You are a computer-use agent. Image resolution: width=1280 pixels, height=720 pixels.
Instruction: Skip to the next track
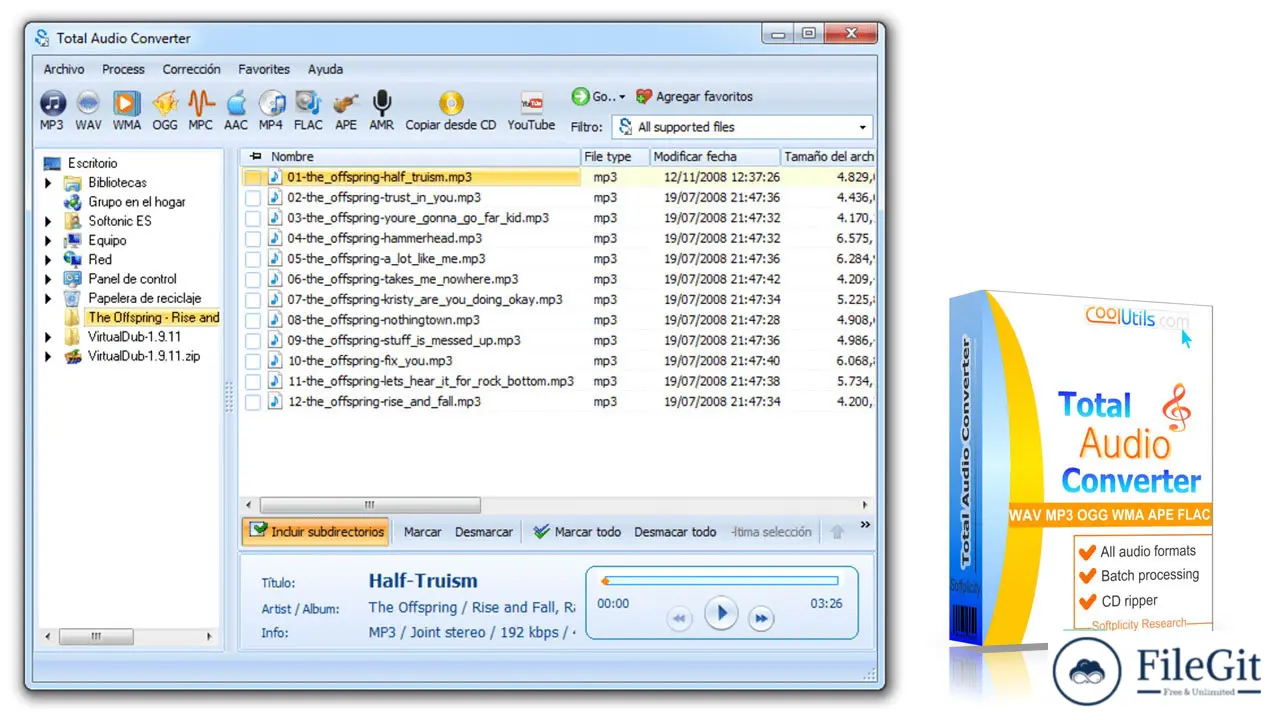pyautogui.click(x=761, y=619)
